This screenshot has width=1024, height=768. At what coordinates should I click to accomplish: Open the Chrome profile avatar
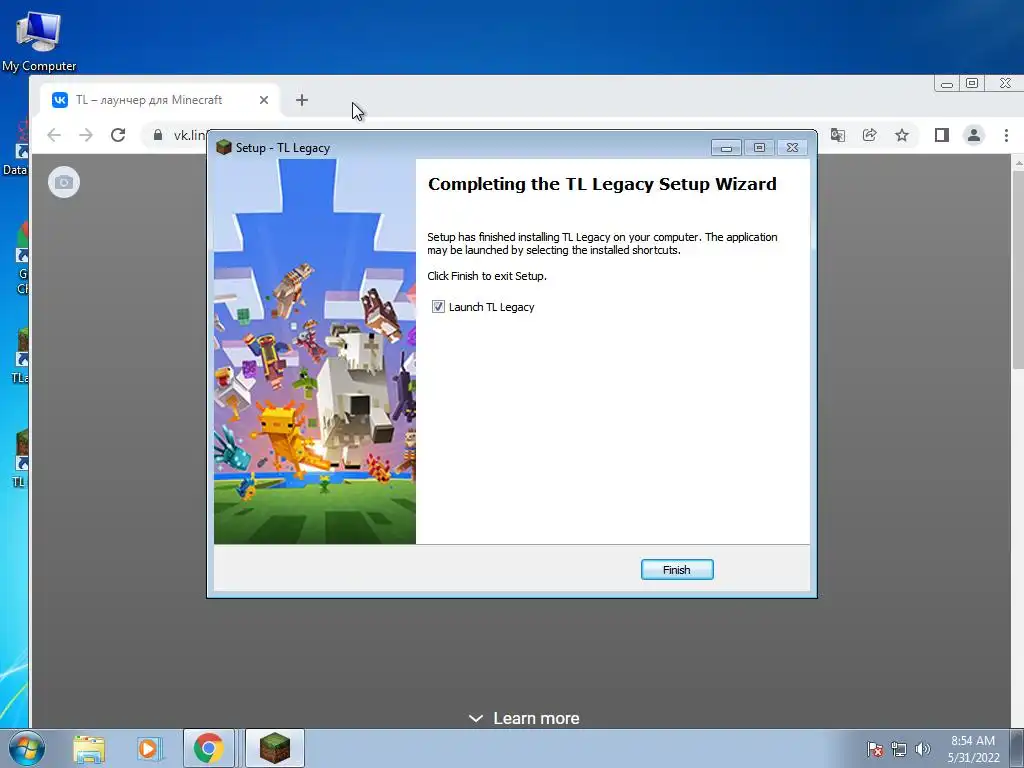[x=974, y=135]
